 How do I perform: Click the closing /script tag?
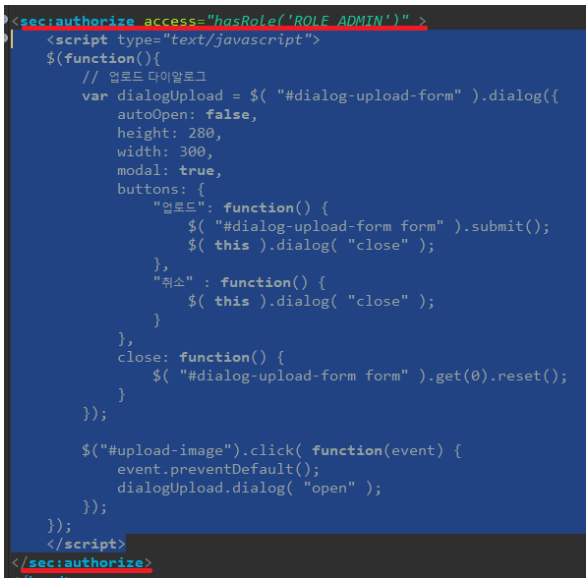pos(86,544)
